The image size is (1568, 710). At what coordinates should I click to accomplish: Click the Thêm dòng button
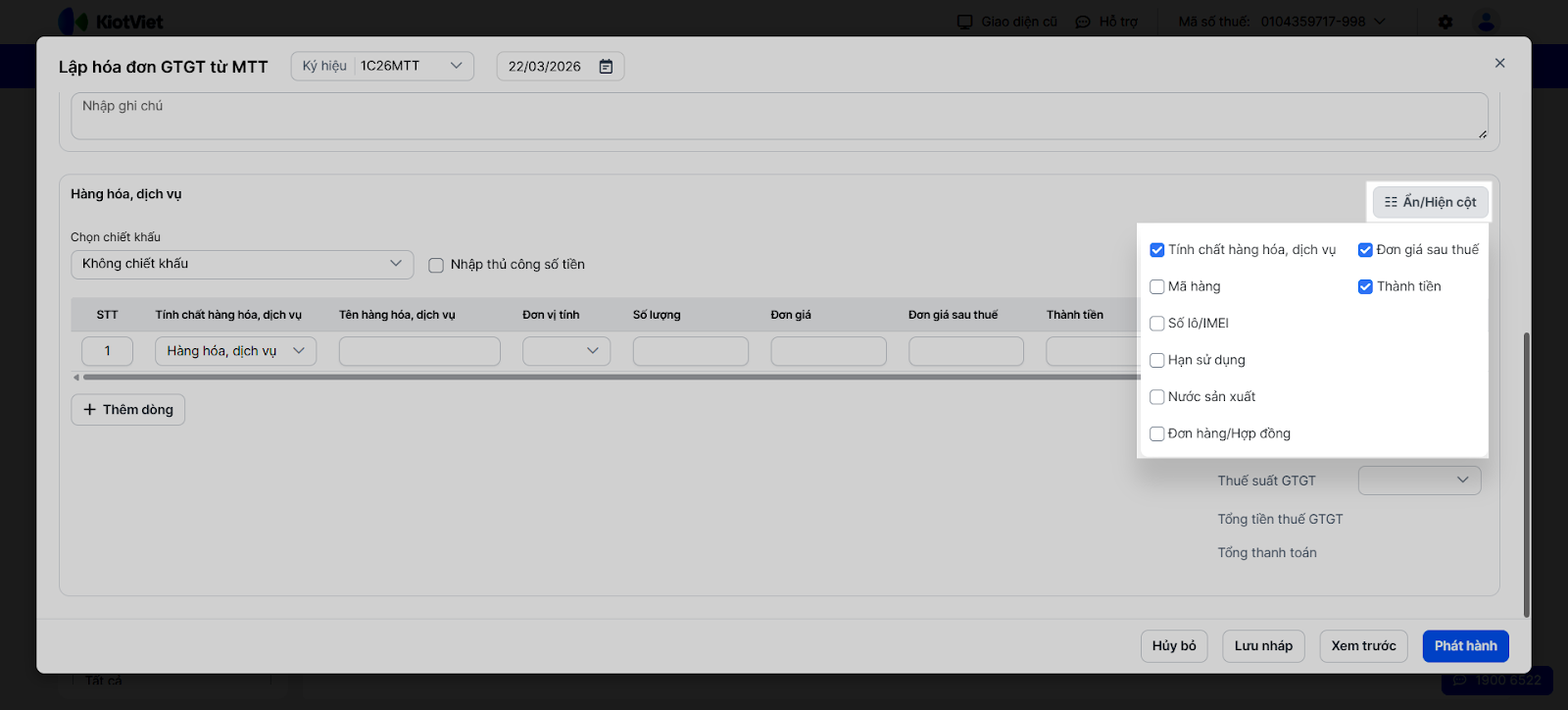[x=128, y=410]
